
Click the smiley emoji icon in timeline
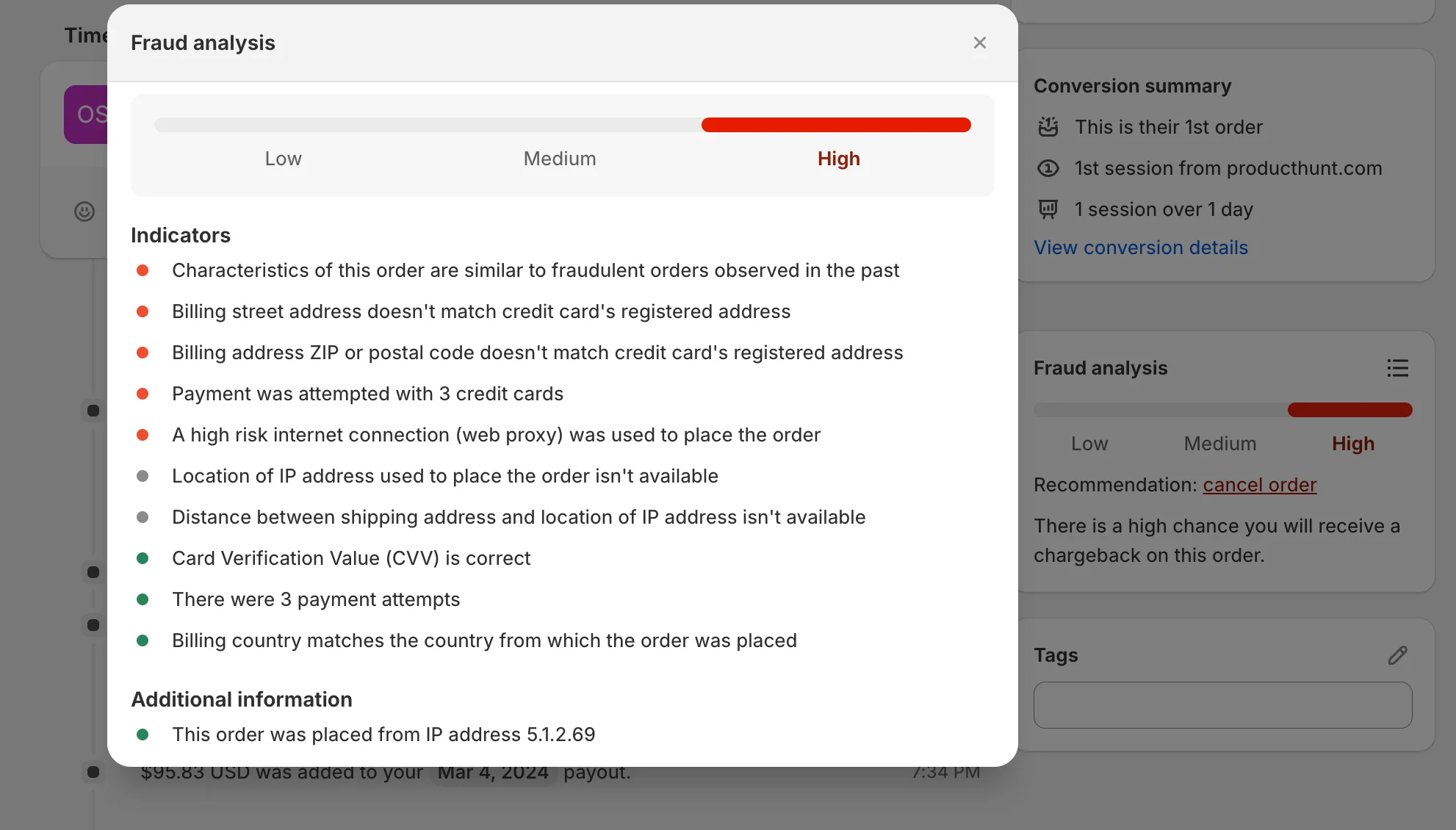coord(84,212)
